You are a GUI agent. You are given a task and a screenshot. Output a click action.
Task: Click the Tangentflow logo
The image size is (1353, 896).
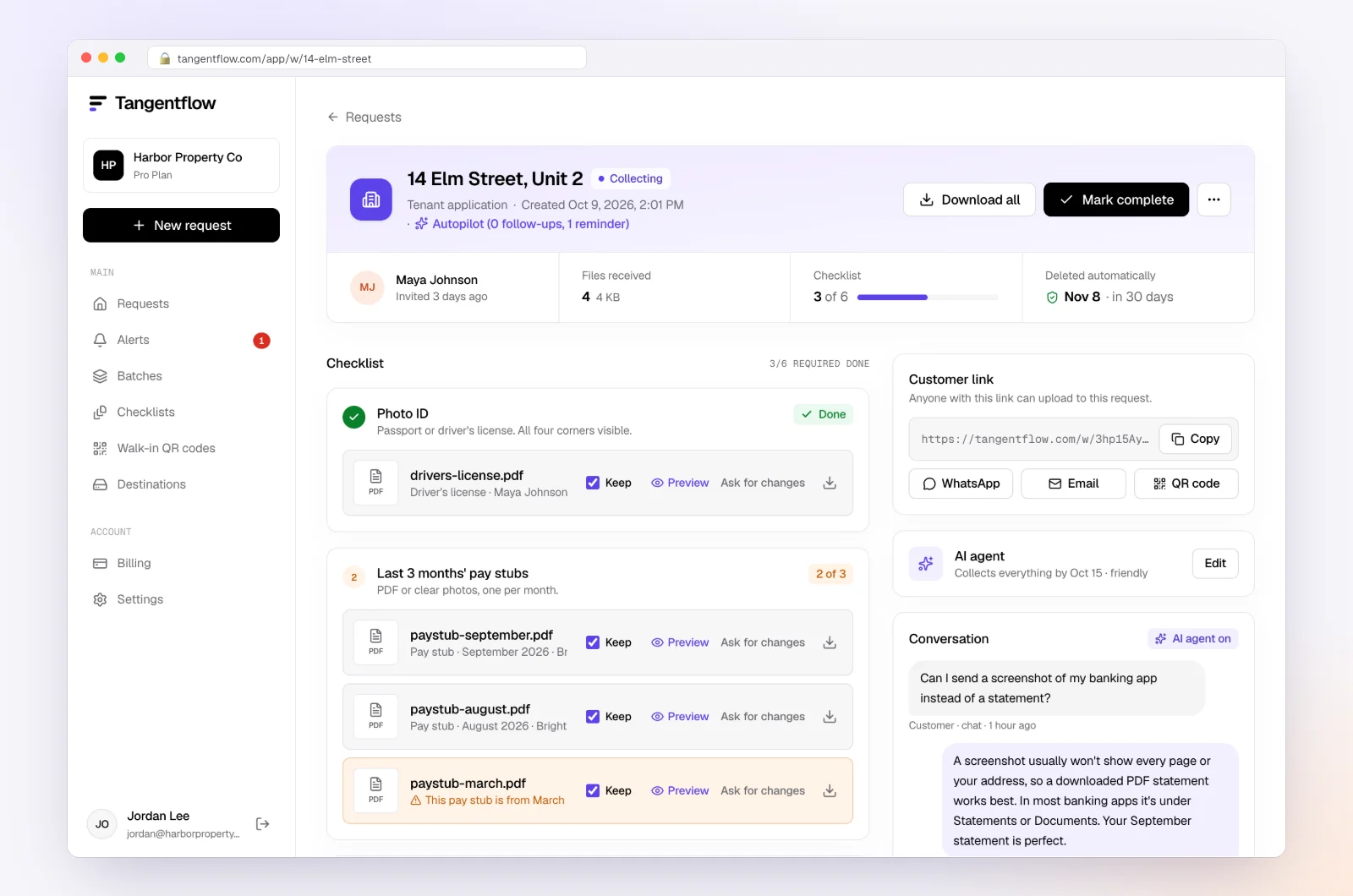152,103
